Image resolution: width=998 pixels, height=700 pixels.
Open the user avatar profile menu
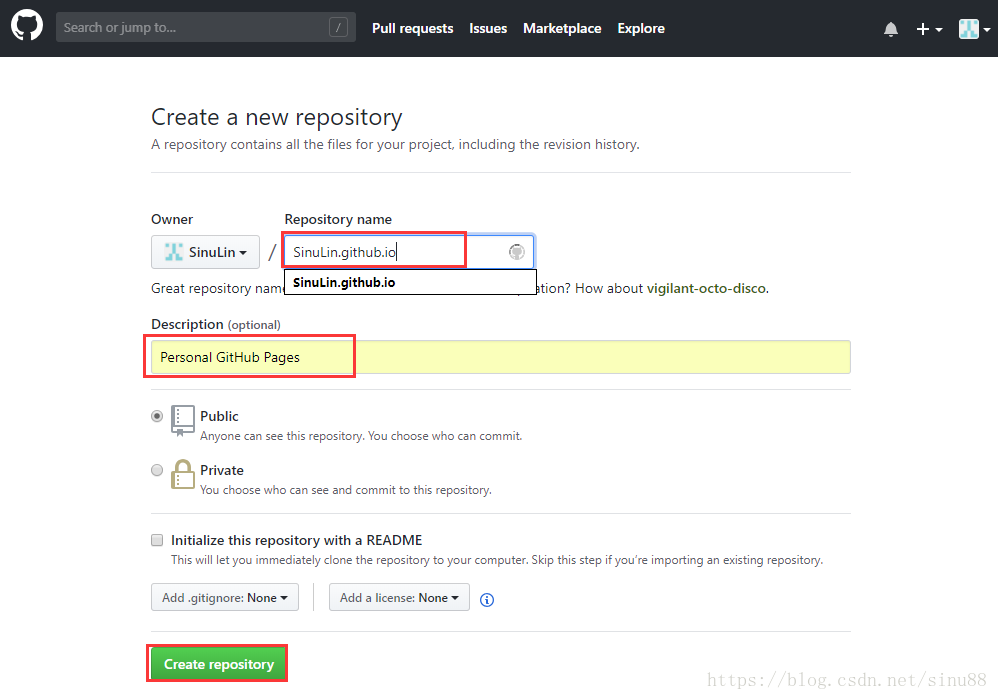pyautogui.click(x=974, y=29)
